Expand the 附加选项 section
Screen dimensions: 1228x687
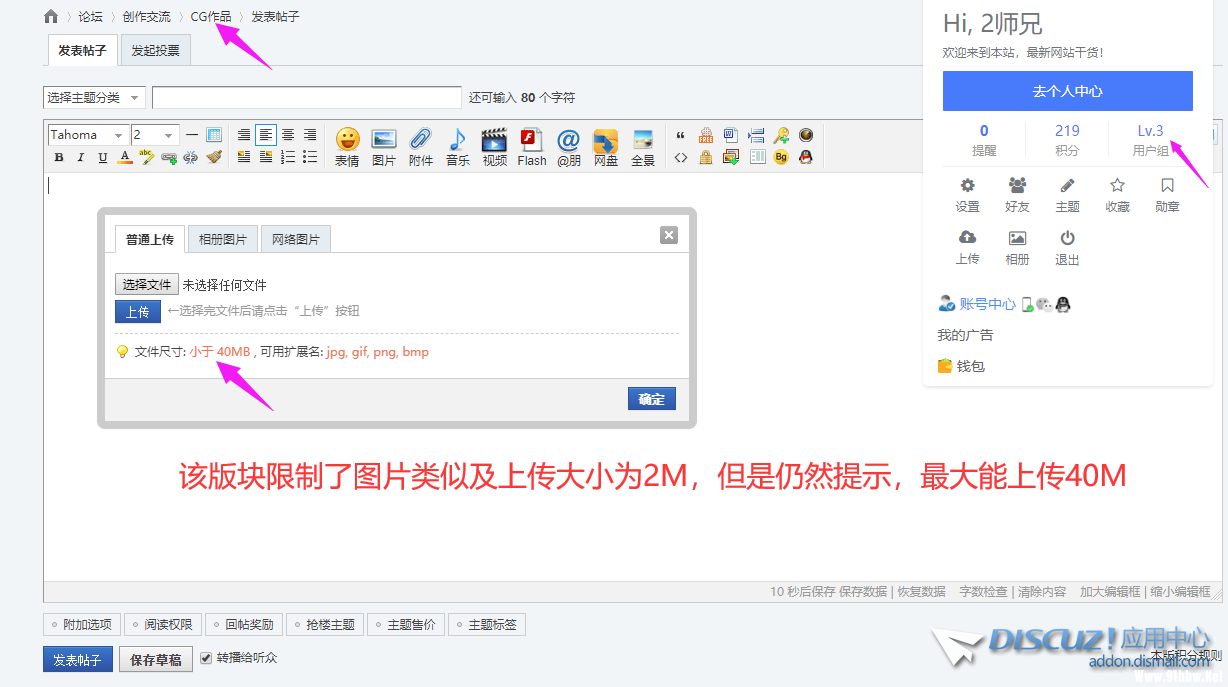point(79,625)
